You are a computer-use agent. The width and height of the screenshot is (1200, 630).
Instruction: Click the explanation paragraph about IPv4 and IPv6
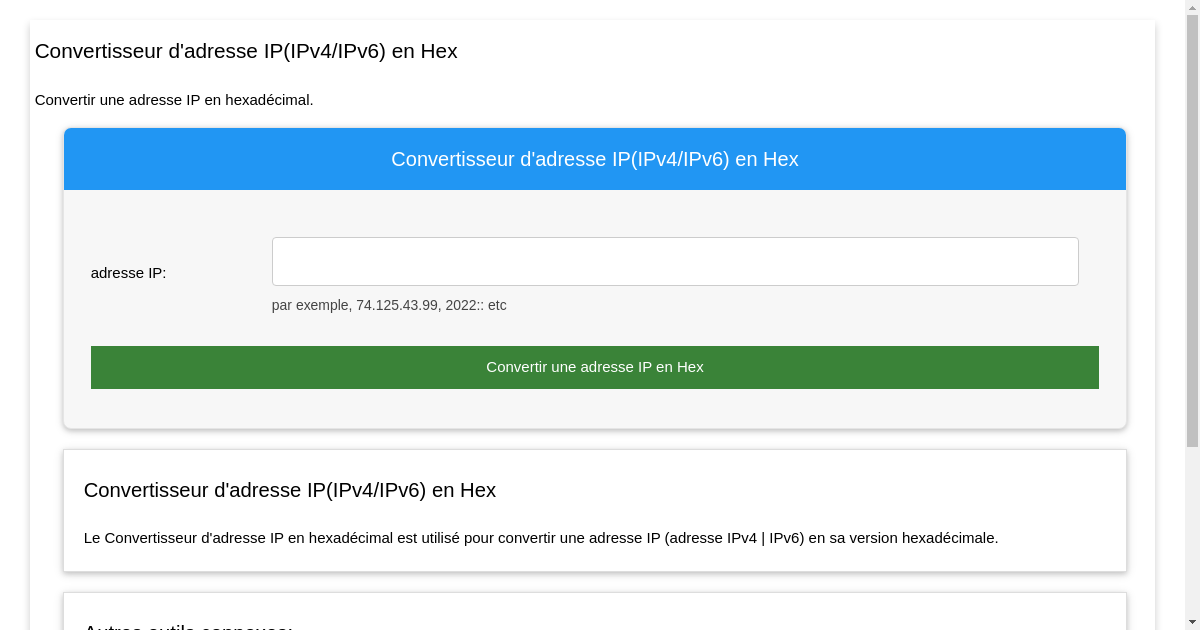tap(541, 537)
